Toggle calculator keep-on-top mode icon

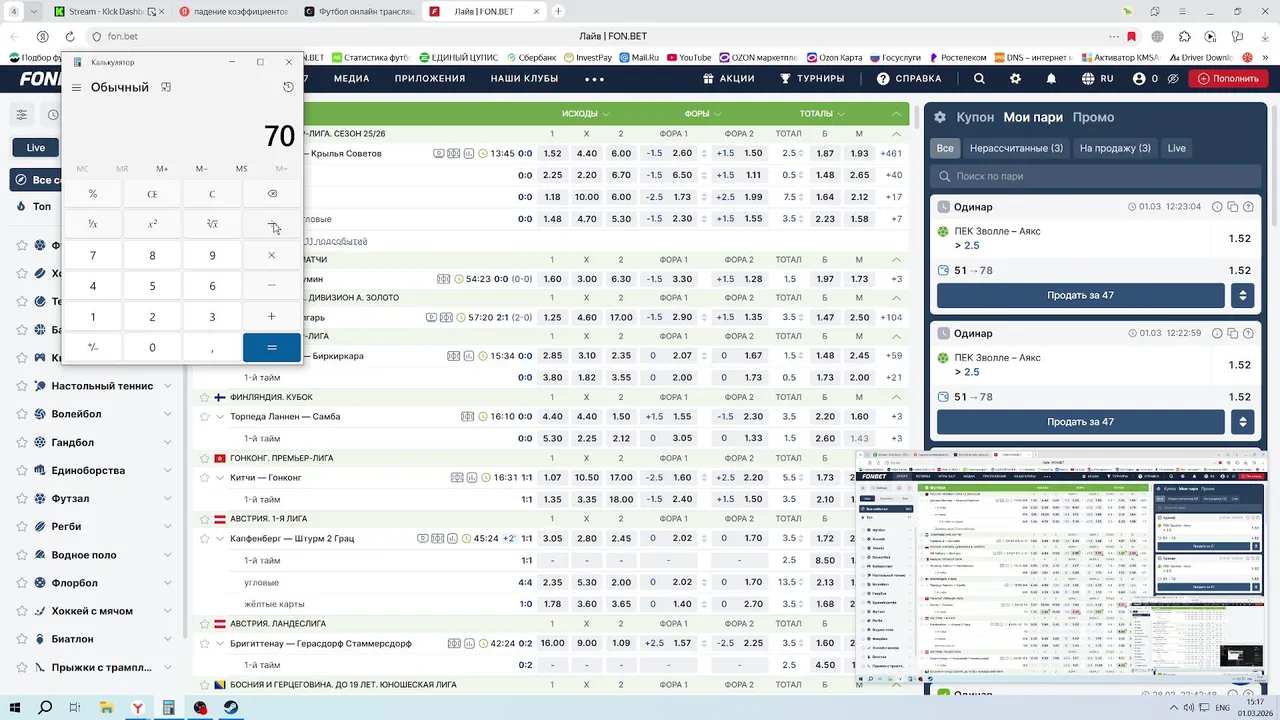pyautogui.click(x=166, y=87)
